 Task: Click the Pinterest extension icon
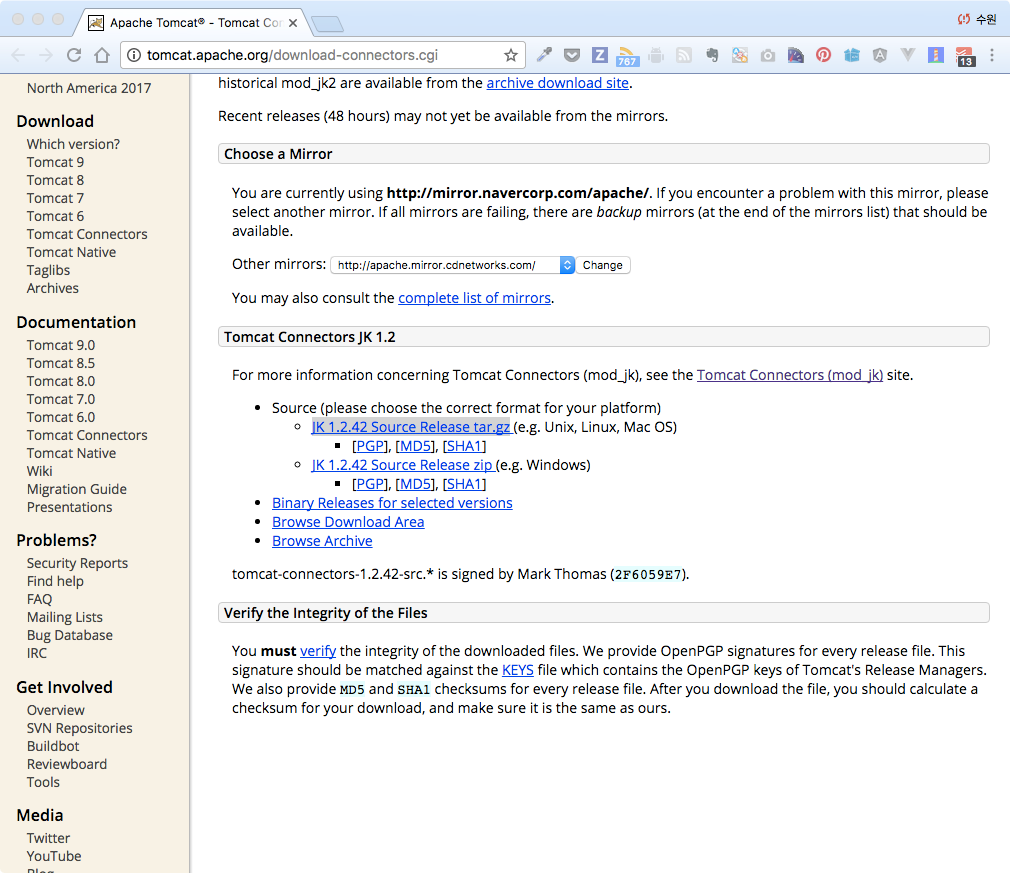(824, 55)
